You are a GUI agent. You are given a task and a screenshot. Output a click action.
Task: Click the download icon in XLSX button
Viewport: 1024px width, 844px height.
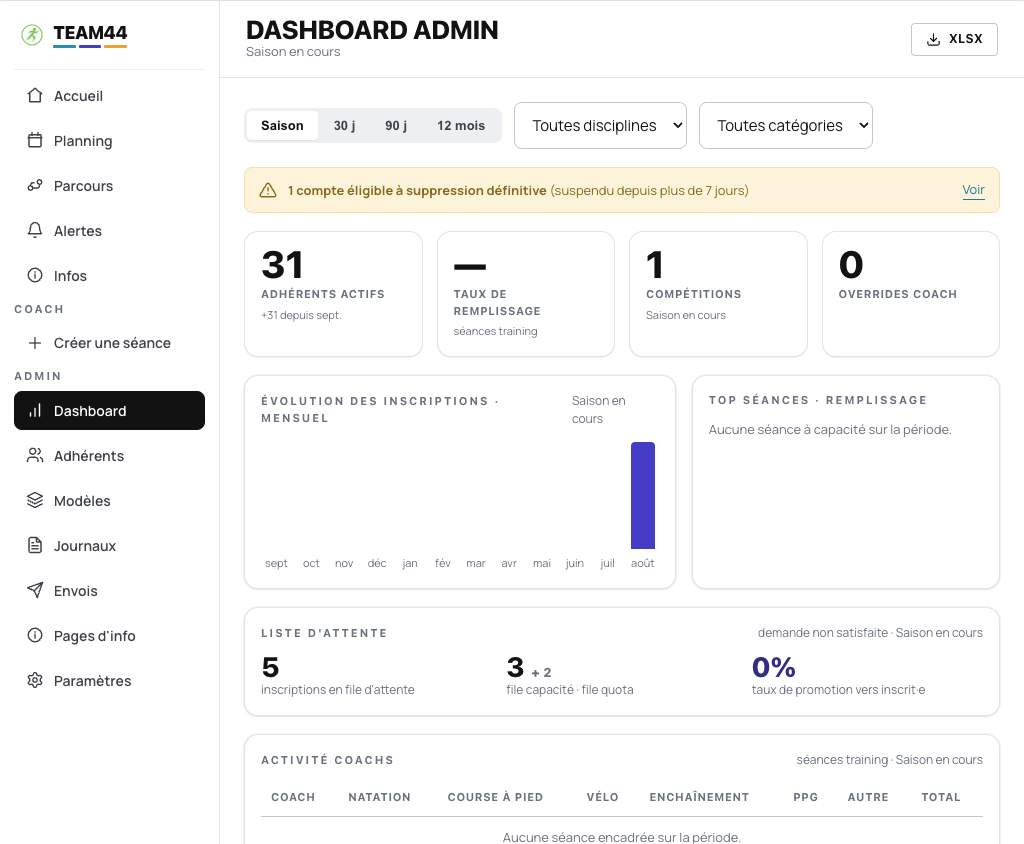pyautogui.click(x=934, y=39)
